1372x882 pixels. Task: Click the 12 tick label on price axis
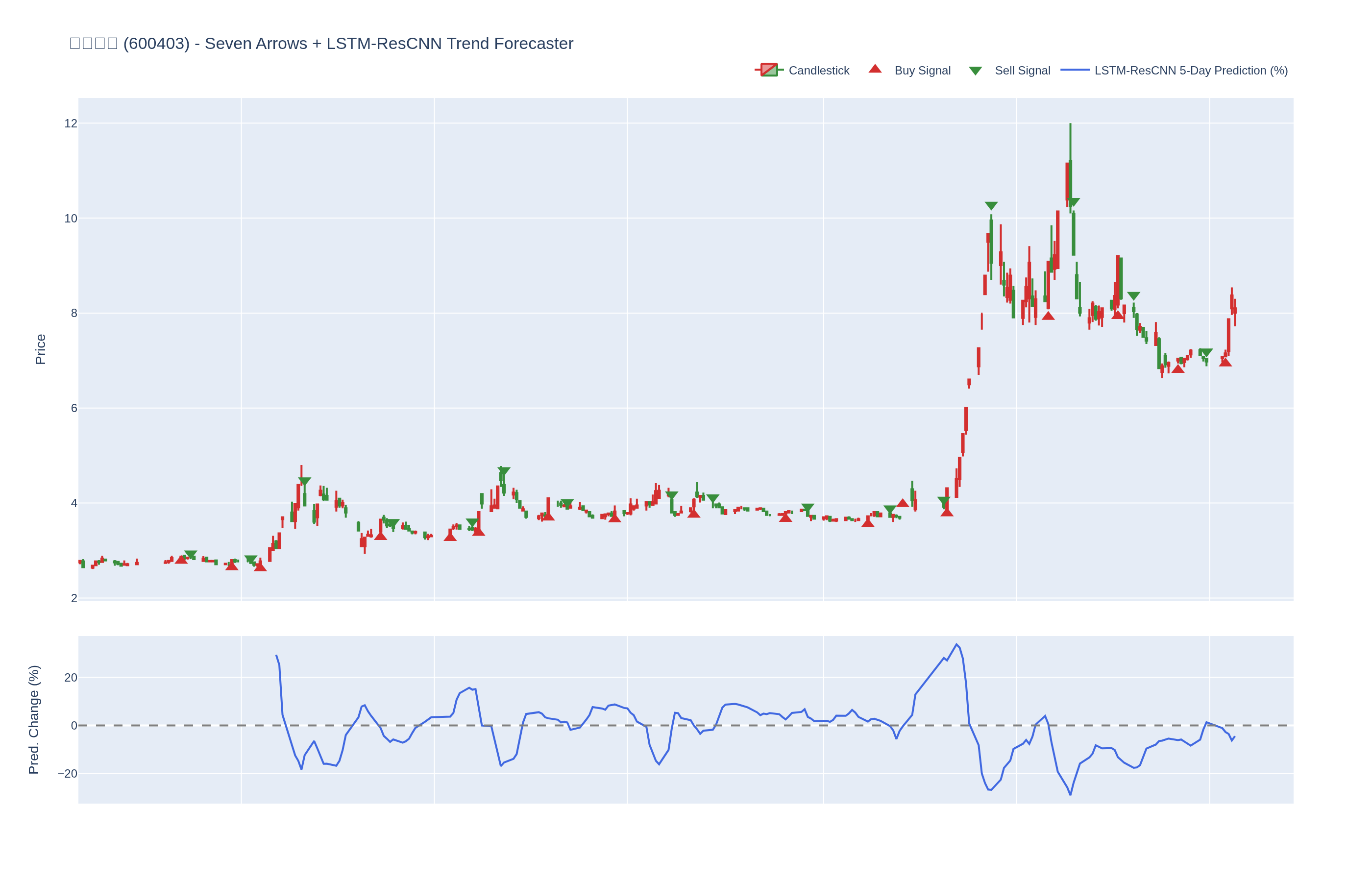pyautogui.click(x=71, y=123)
